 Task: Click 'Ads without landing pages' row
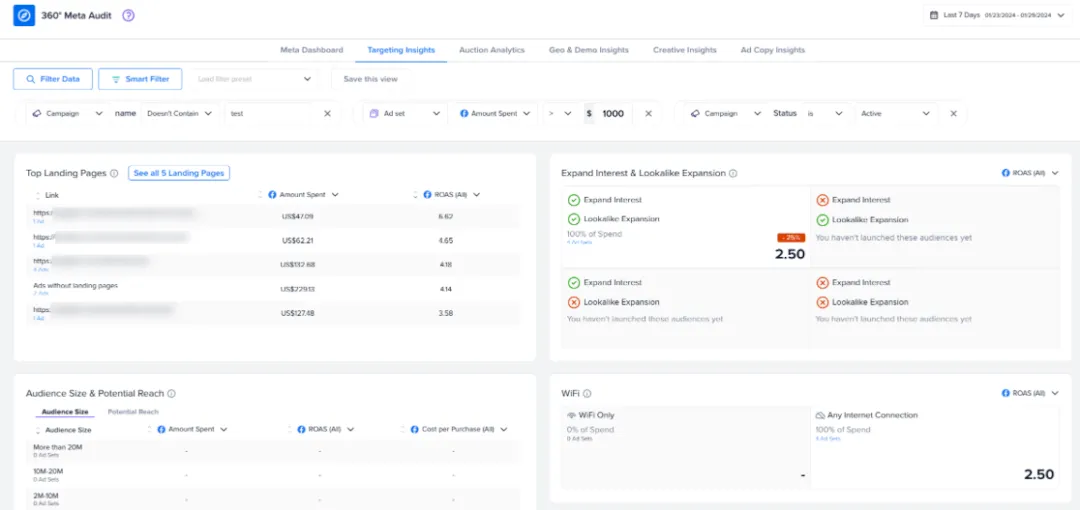(x=275, y=289)
